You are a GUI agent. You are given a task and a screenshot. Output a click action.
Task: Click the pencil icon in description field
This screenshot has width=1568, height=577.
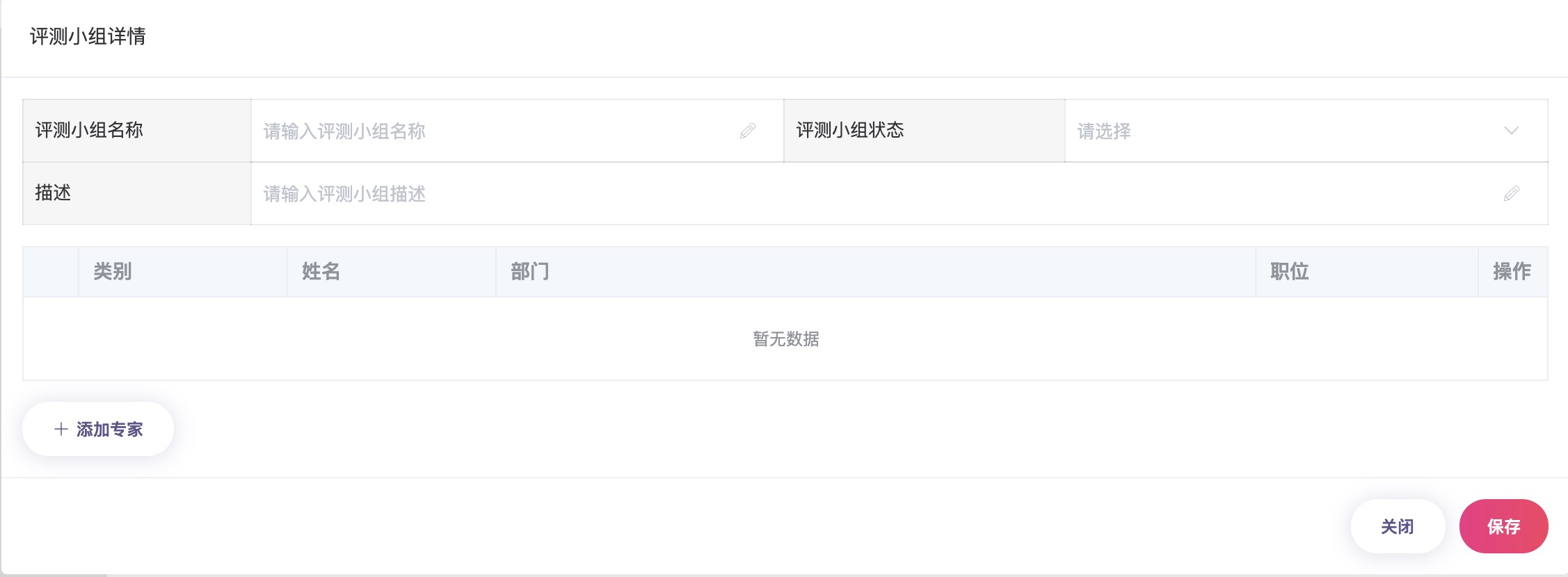[1511, 193]
